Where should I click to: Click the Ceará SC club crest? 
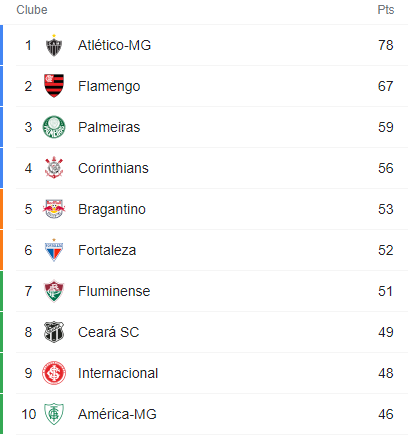click(x=54, y=332)
